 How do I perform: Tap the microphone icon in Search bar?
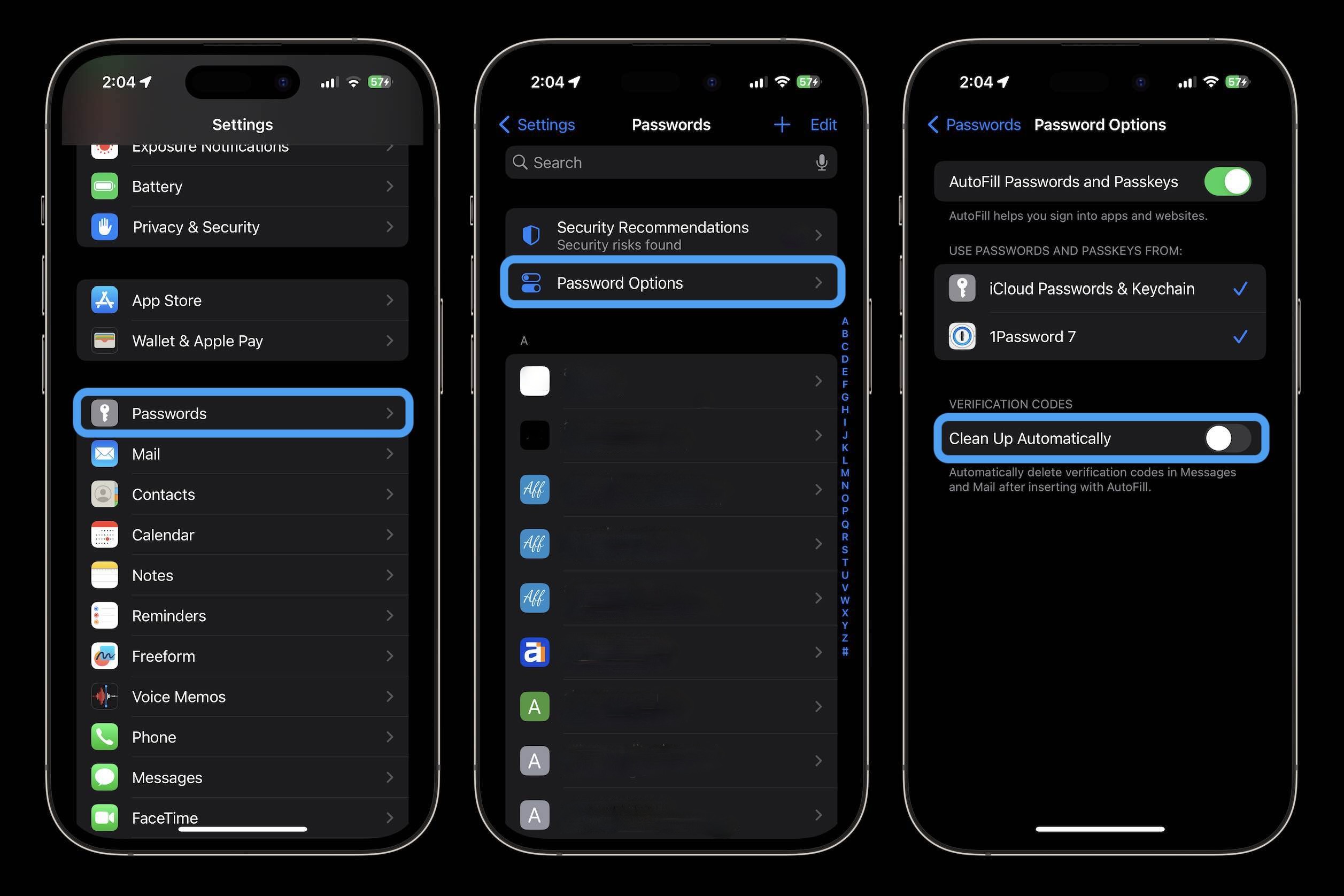(820, 163)
